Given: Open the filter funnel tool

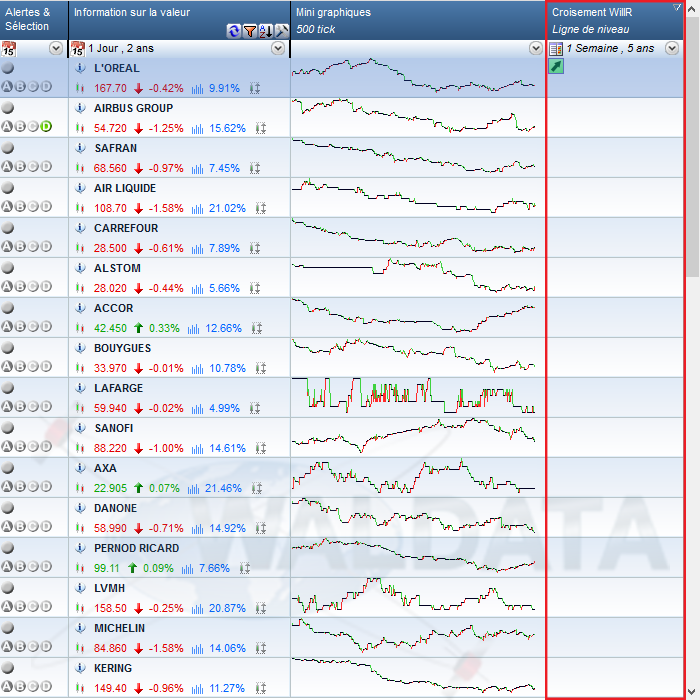Looking at the screenshot, I should pos(250,31).
